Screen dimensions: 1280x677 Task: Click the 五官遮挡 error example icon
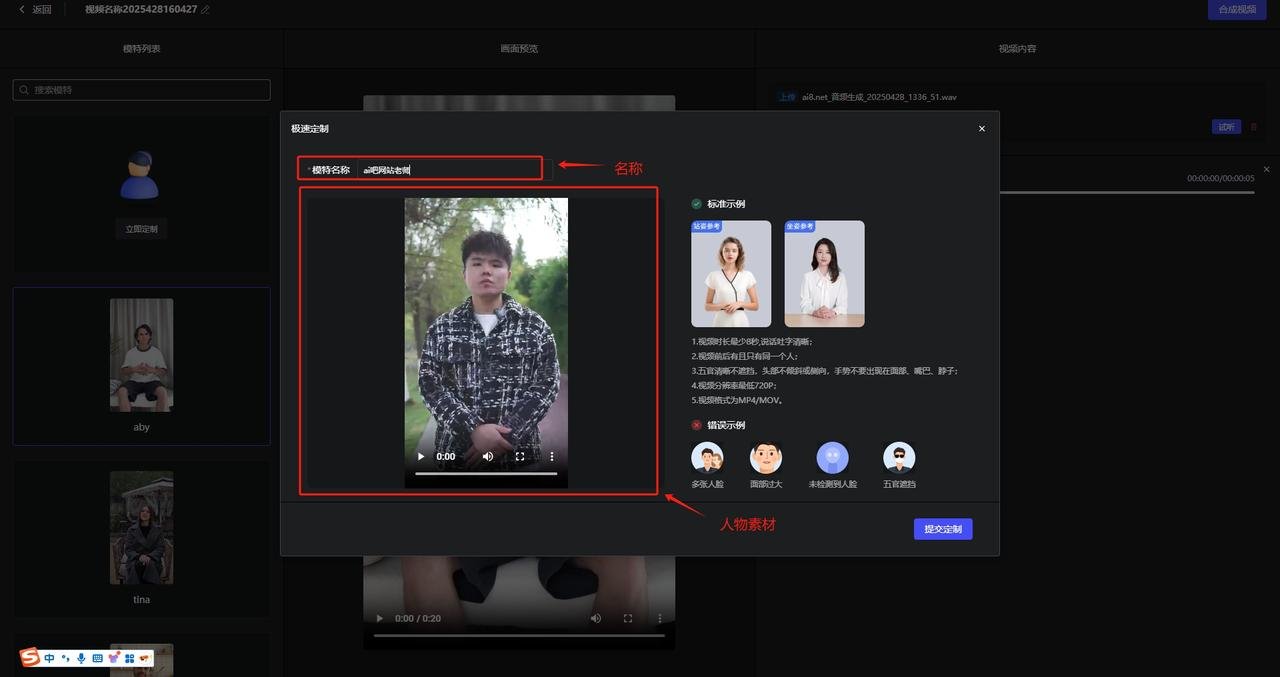click(898, 458)
